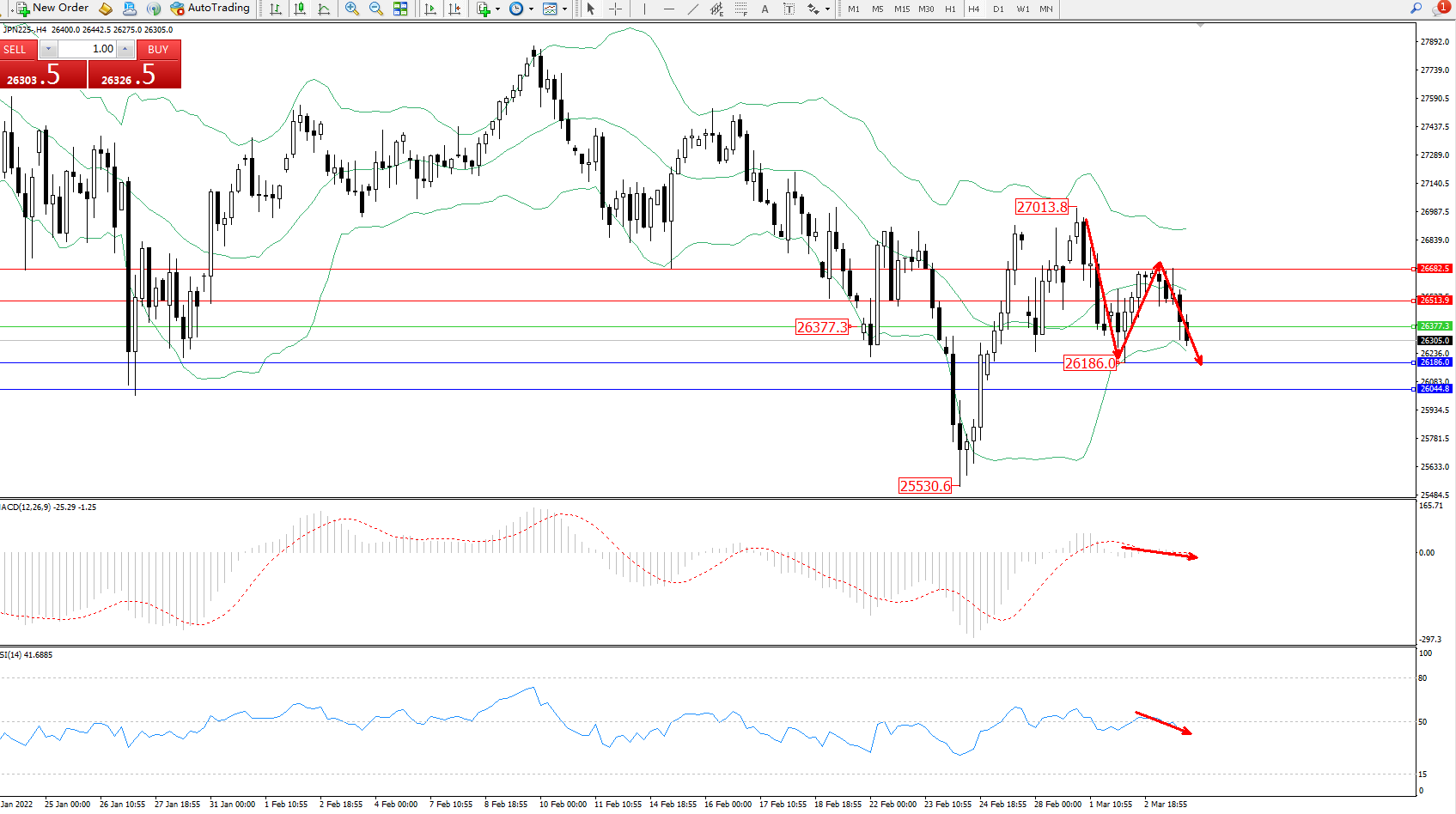Zoom in on the chart

click(x=352, y=9)
